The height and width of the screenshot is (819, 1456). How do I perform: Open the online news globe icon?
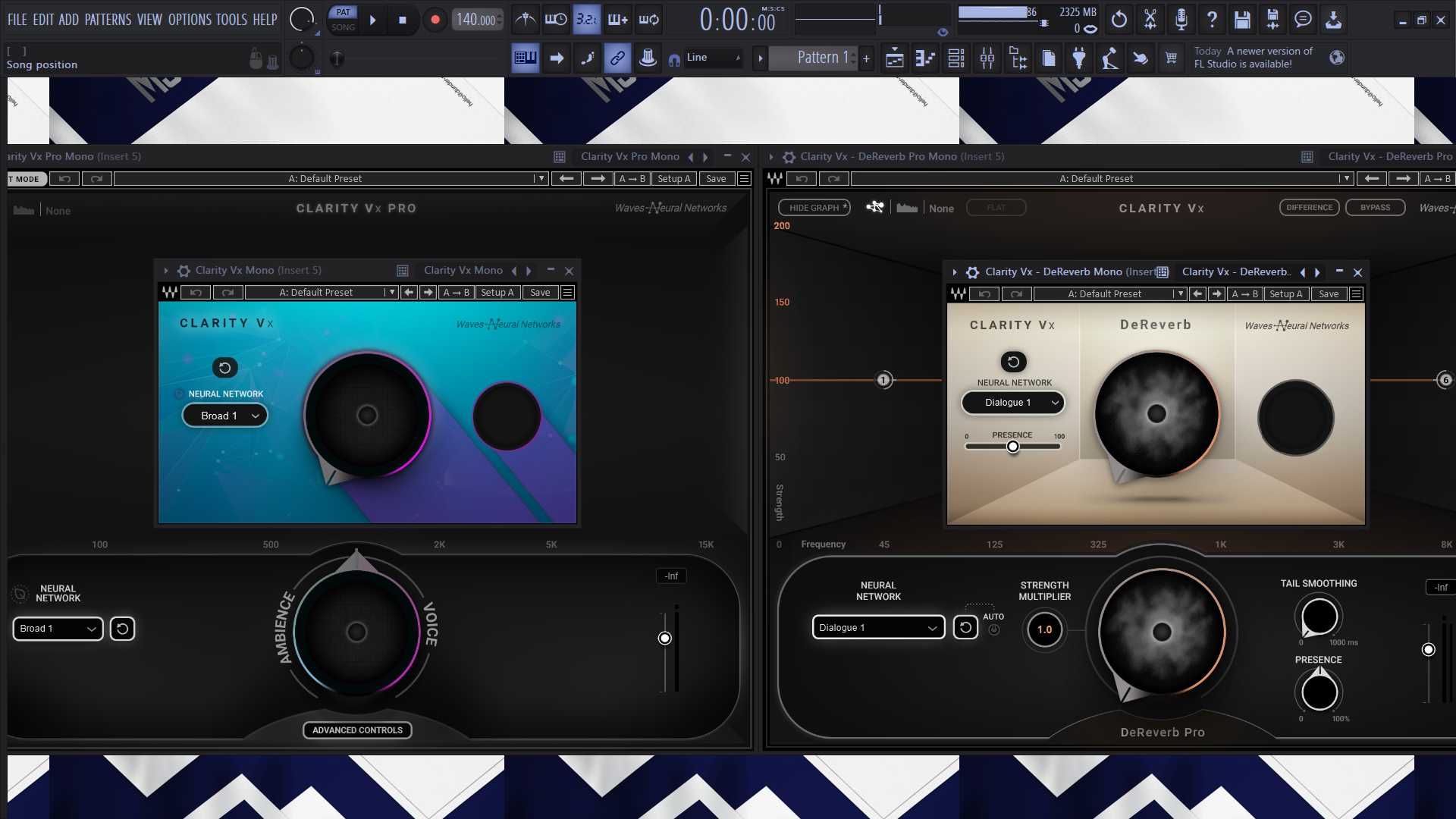1337,58
